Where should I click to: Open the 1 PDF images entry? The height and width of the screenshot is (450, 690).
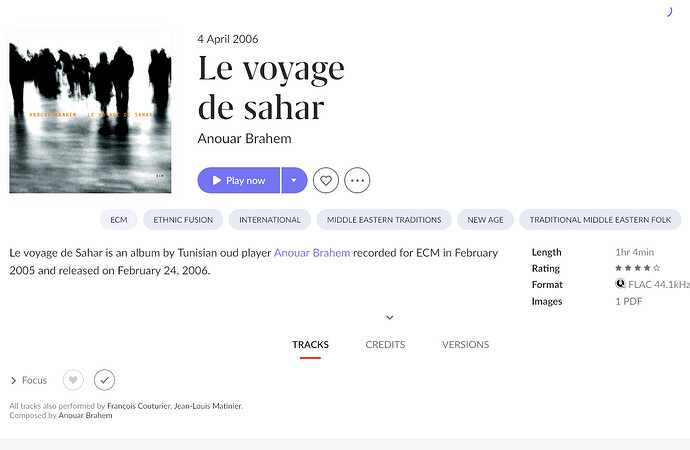click(628, 301)
